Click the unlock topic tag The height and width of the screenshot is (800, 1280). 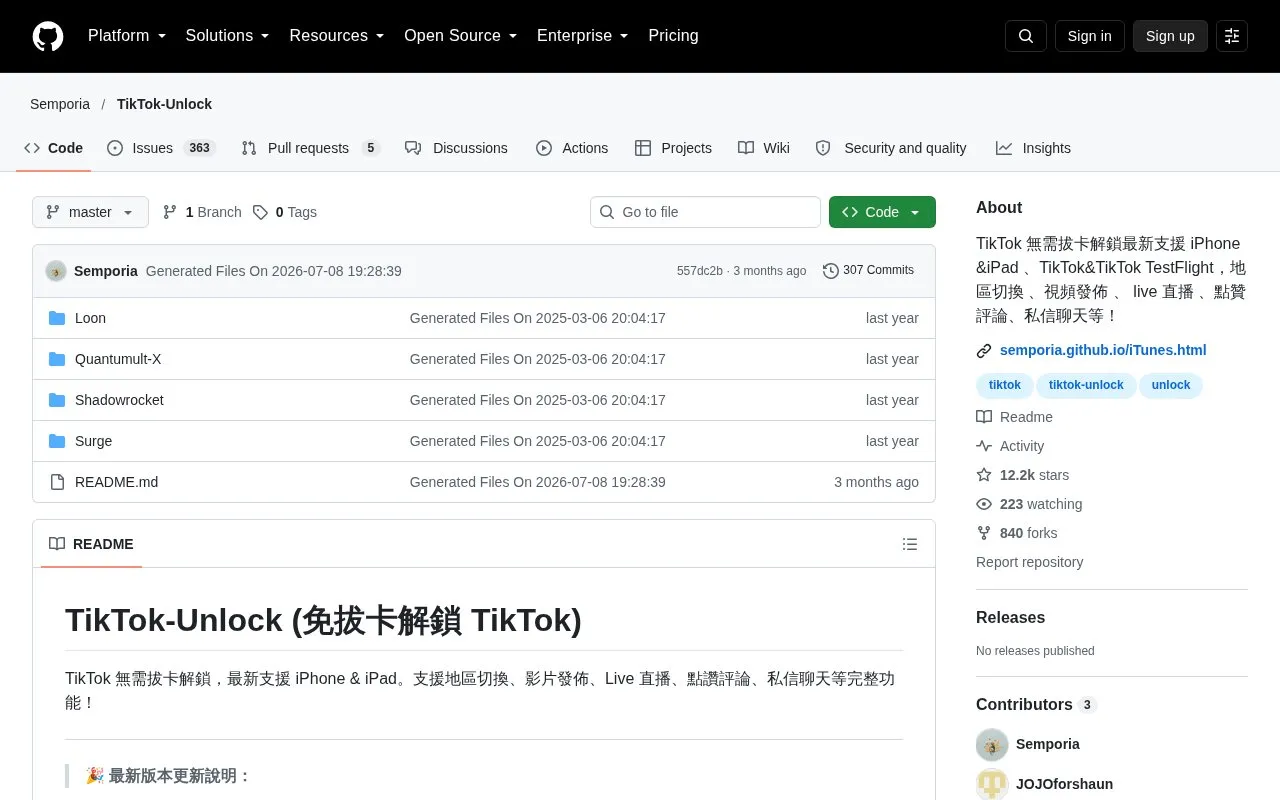(x=1171, y=385)
